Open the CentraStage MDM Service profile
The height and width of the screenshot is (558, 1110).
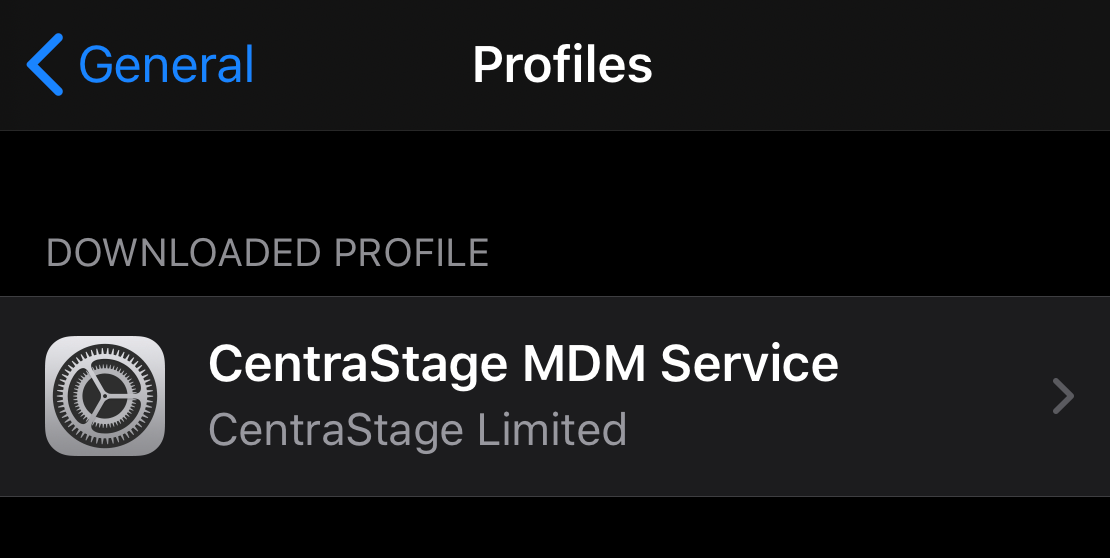[555, 397]
